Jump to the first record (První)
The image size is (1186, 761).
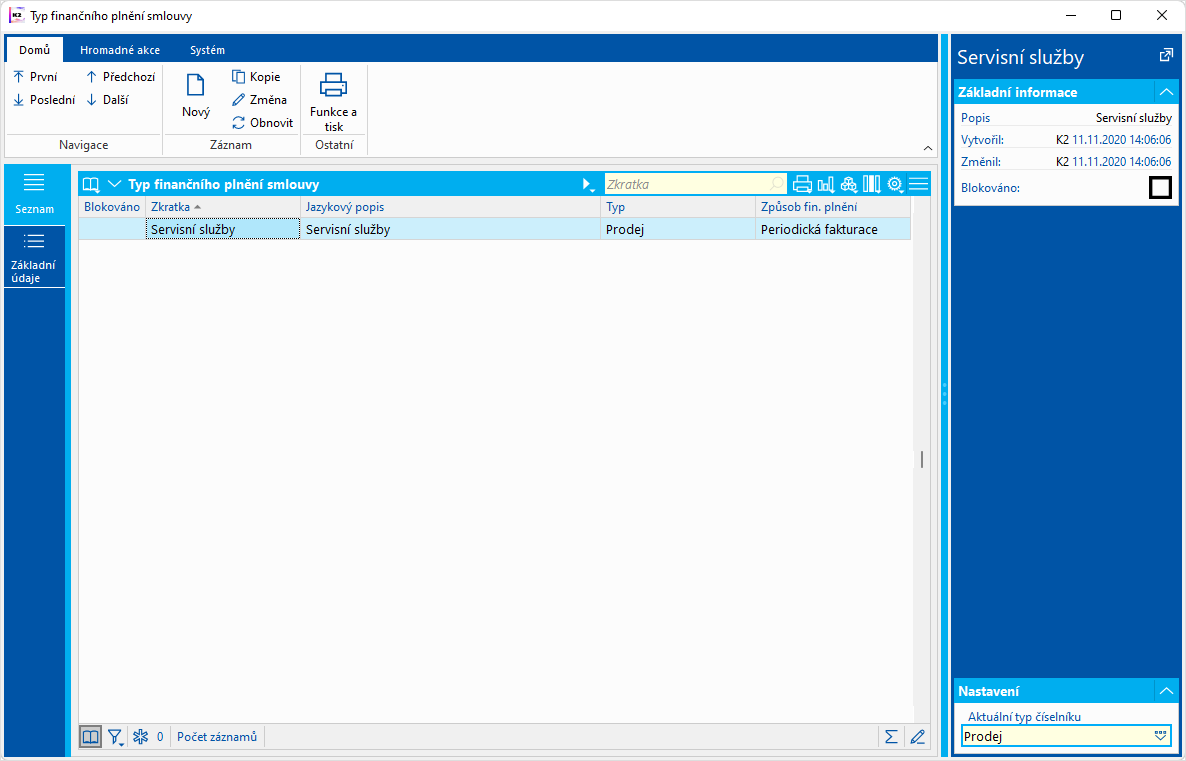pos(36,76)
